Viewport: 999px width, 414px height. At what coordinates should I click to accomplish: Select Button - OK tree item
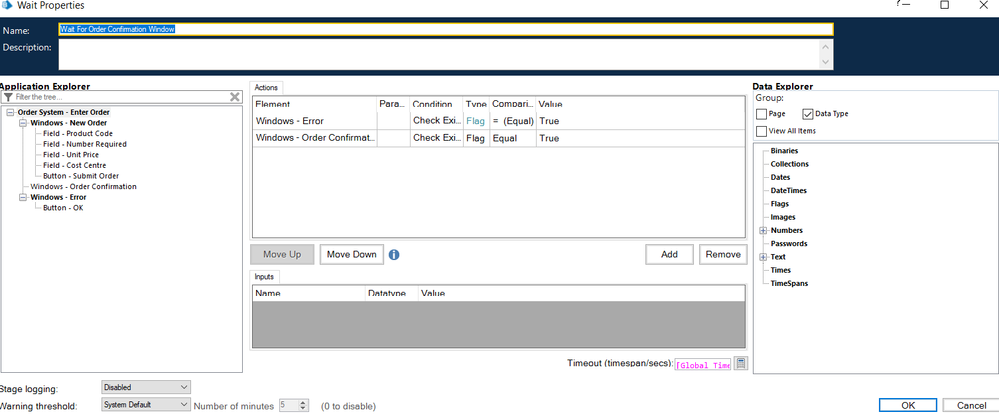pyautogui.click(x=63, y=208)
